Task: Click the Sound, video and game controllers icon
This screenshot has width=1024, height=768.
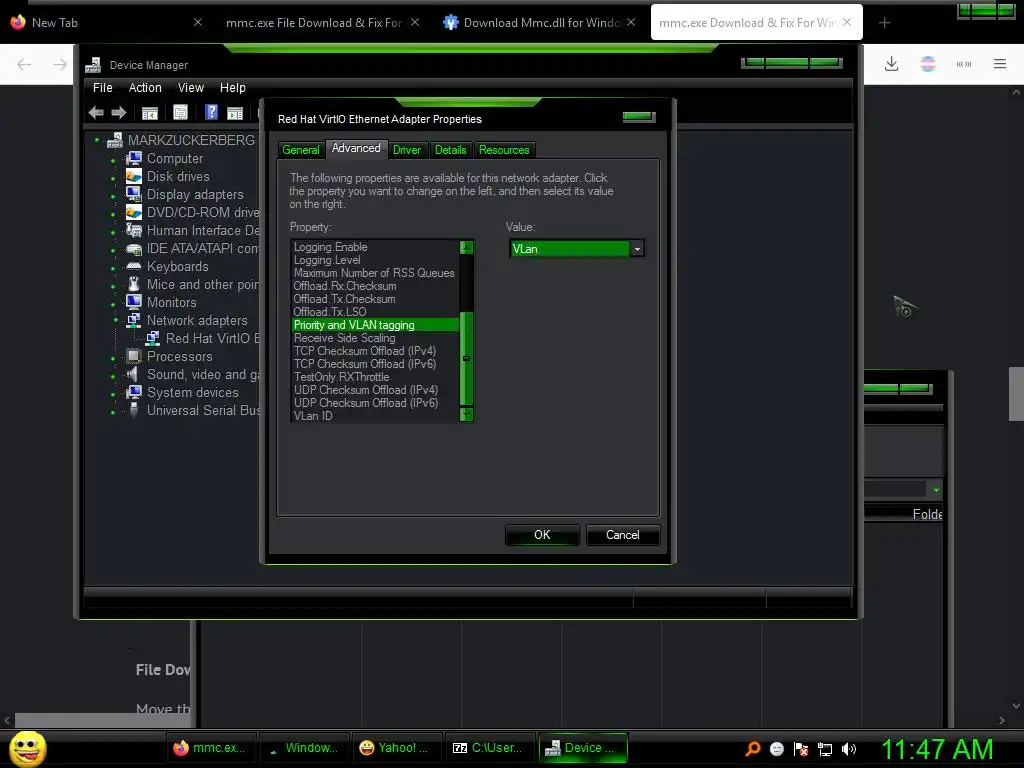Action: 133,374
